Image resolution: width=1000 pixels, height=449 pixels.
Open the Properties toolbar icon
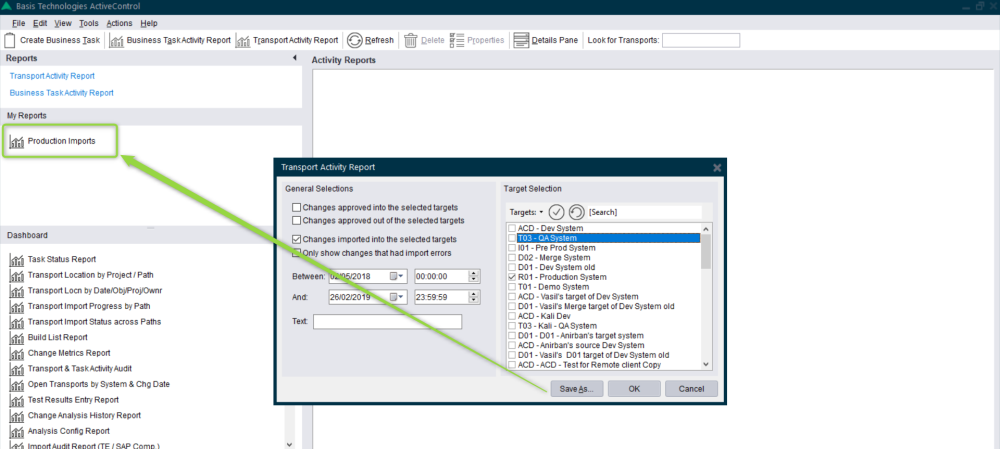457,40
